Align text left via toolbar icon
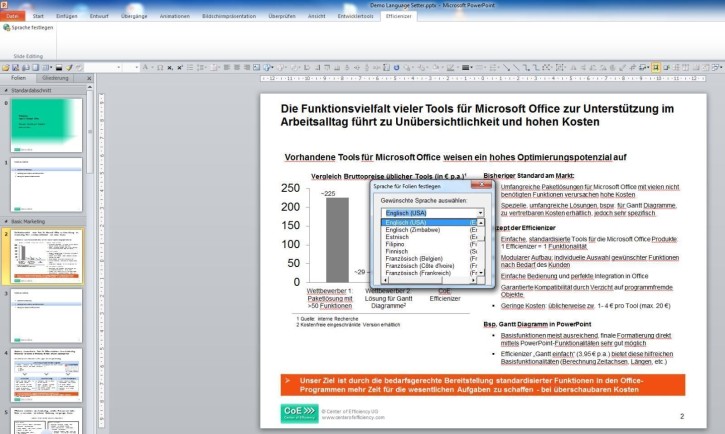 (227, 67)
